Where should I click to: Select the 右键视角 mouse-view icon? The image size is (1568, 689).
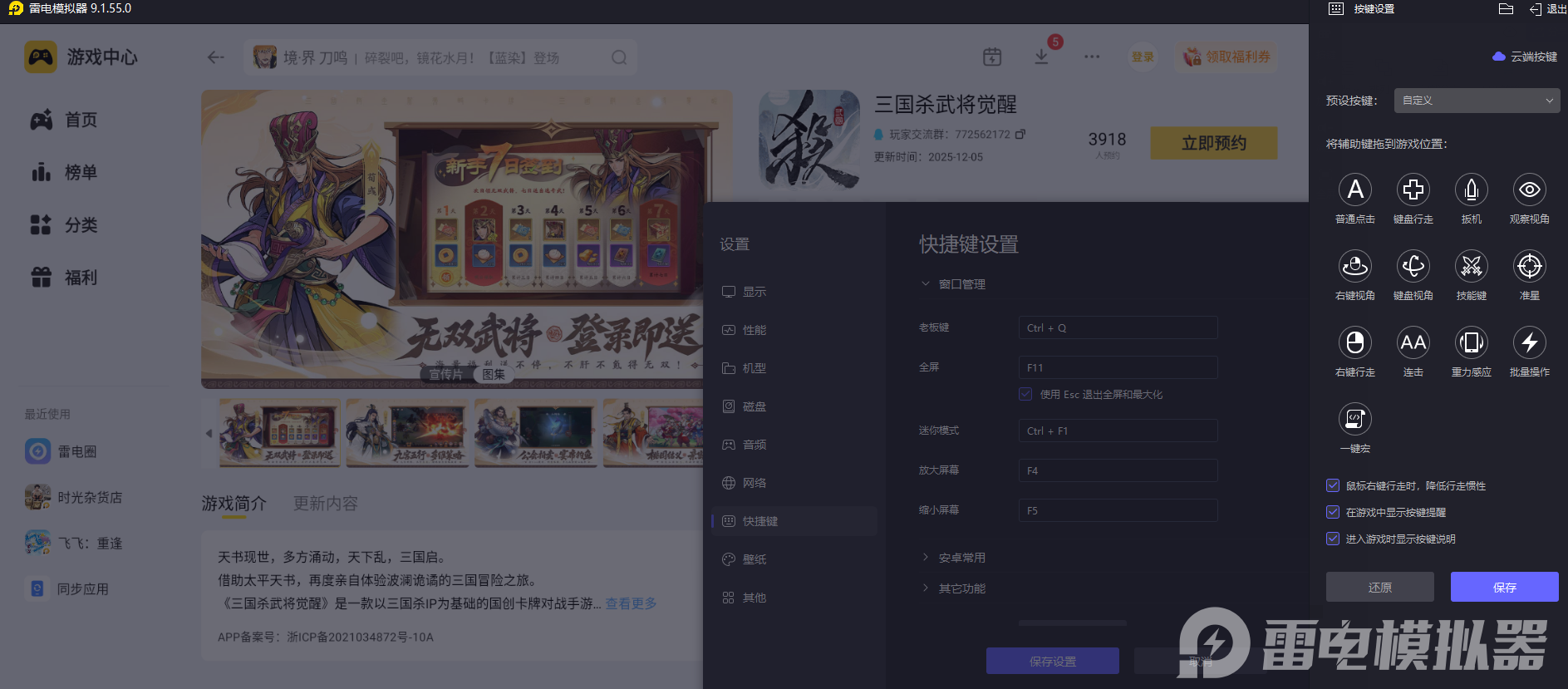point(1355,266)
